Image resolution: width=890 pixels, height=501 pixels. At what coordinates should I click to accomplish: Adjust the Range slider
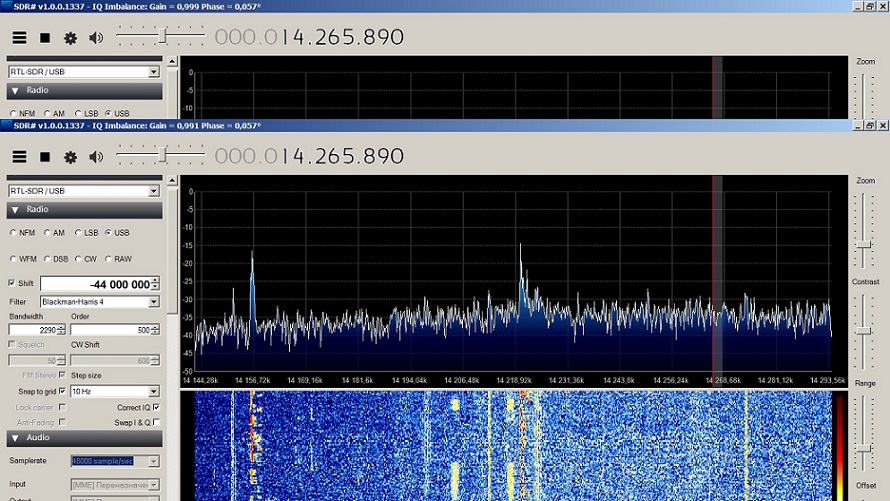coord(864,449)
